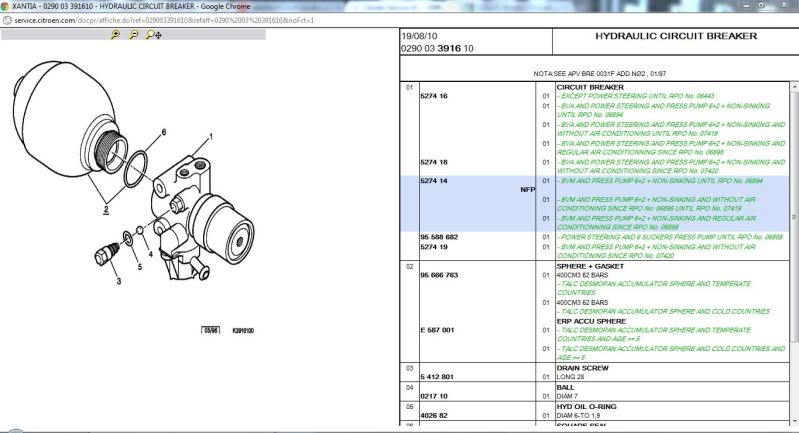Click EXCEPT POWER STEERING UNTIL RPO 06443 line
The height and width of the screenshot is (433, 799).
(x=635, y=96)
